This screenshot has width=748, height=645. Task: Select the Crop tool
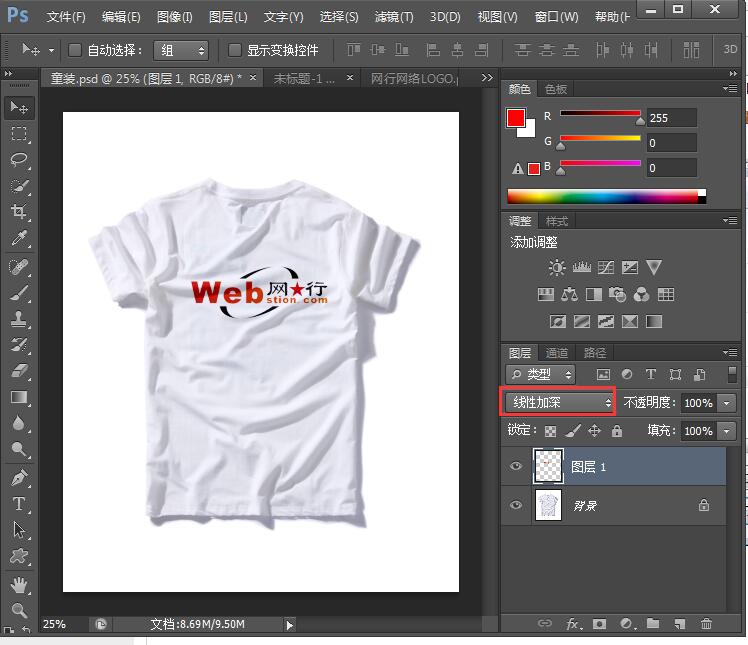coord(19,211)
